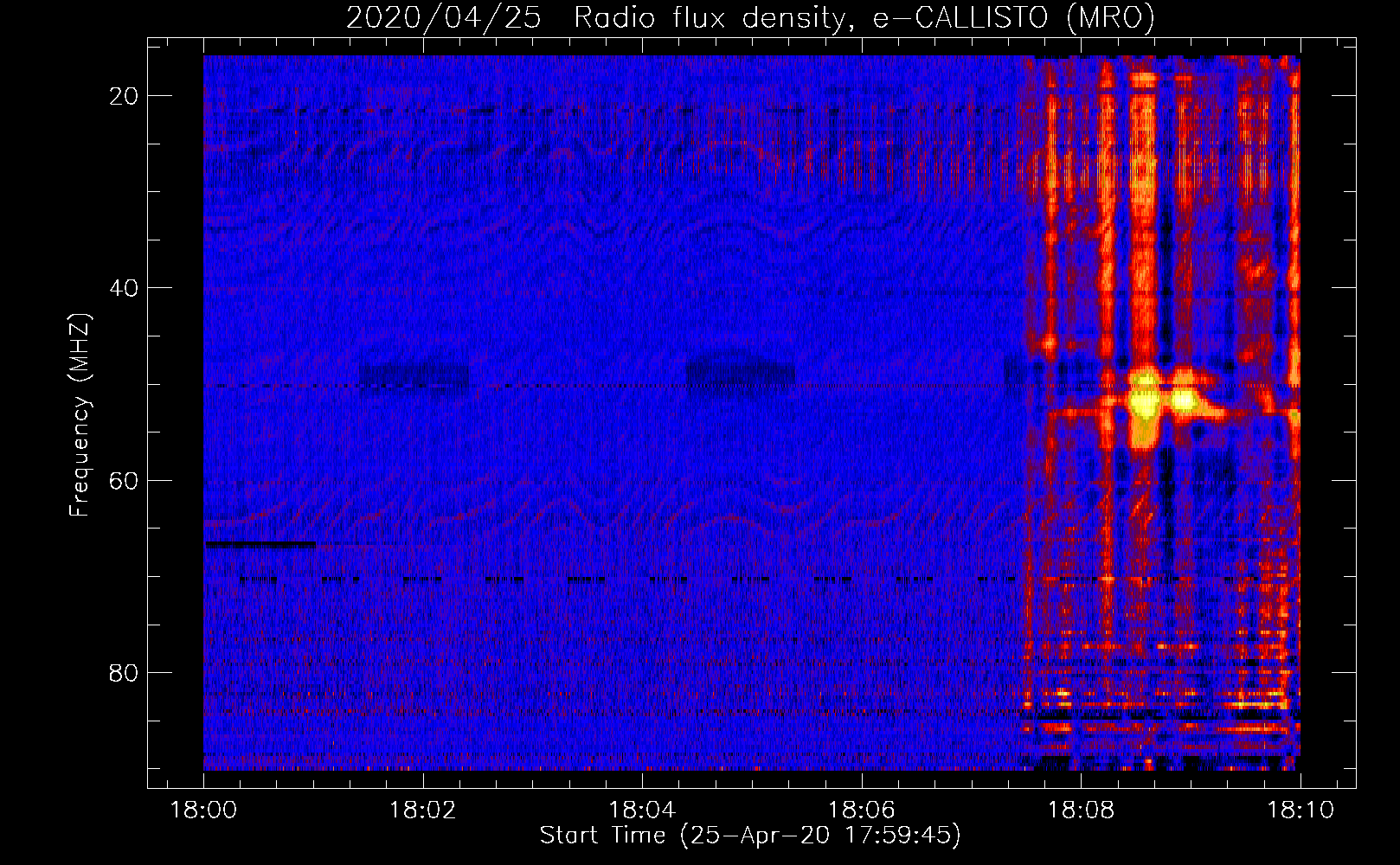Click the solid black bar near 67 MHz at 18:00
1400x865 pixels.
click(x=260, y=544)
